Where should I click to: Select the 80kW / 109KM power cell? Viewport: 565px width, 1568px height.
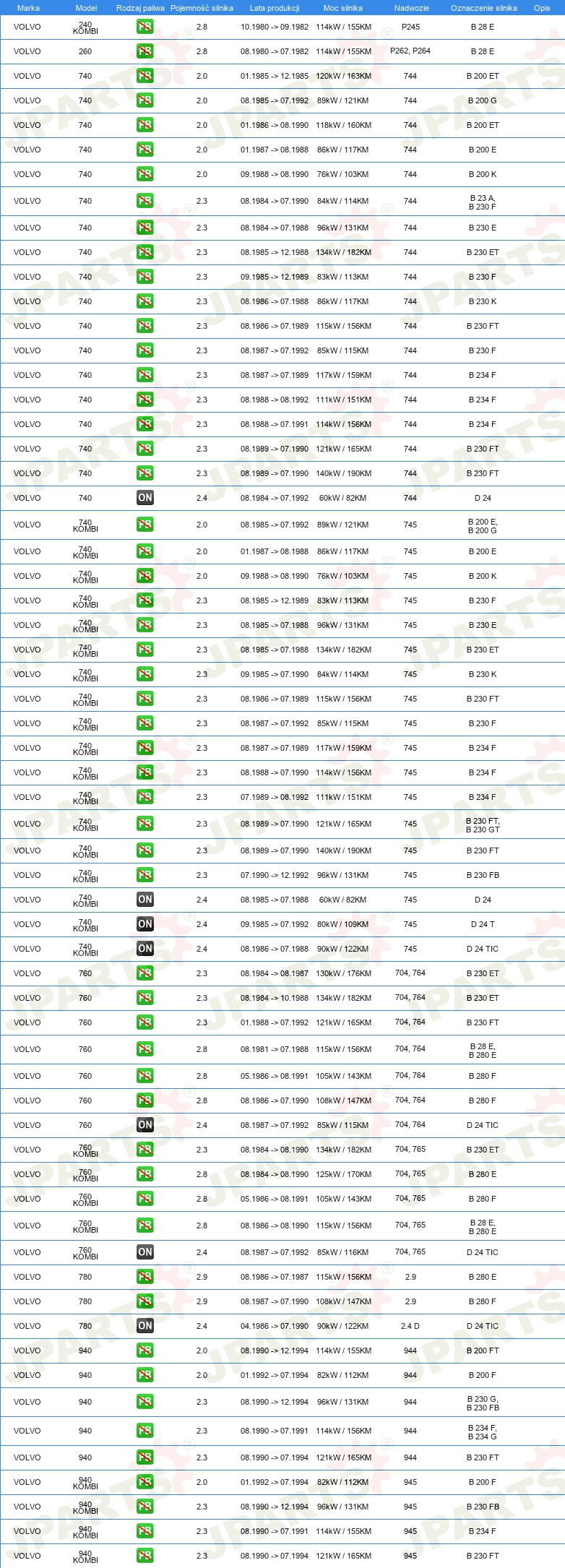point(343,924)
